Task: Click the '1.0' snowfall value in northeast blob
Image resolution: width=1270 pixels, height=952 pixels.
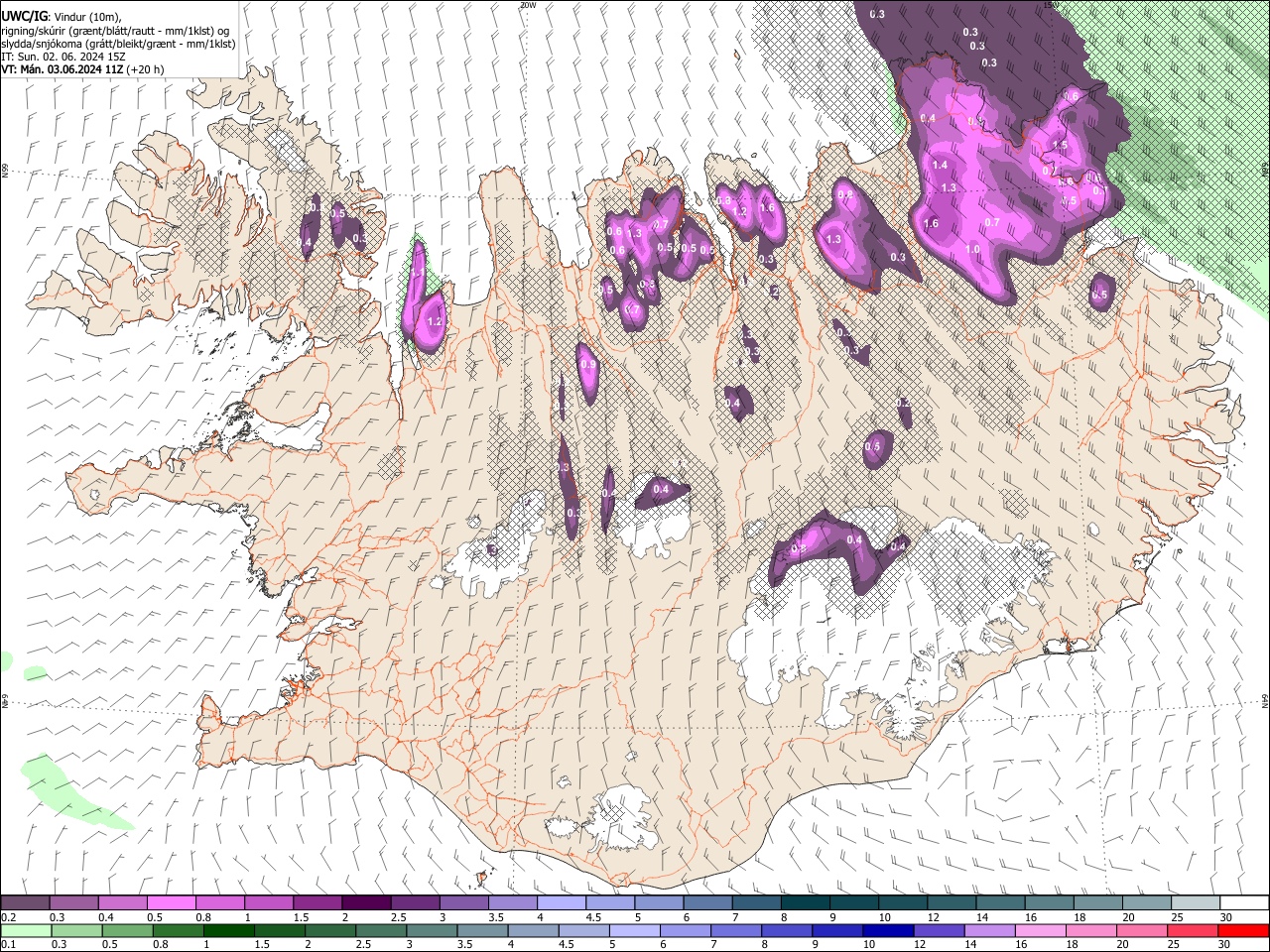Action: pos(972,250)
